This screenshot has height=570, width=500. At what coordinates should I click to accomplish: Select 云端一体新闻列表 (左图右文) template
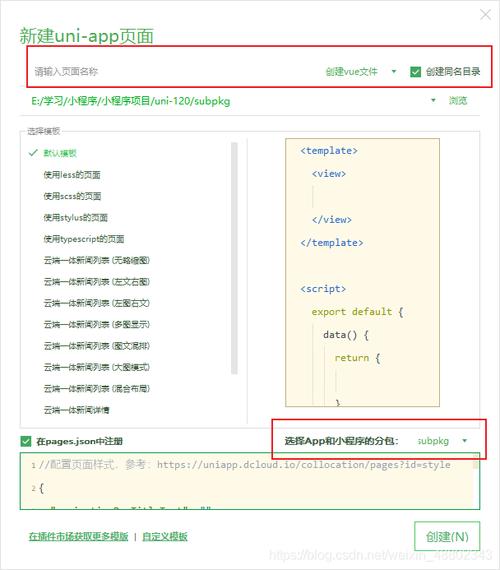[97, 303]
